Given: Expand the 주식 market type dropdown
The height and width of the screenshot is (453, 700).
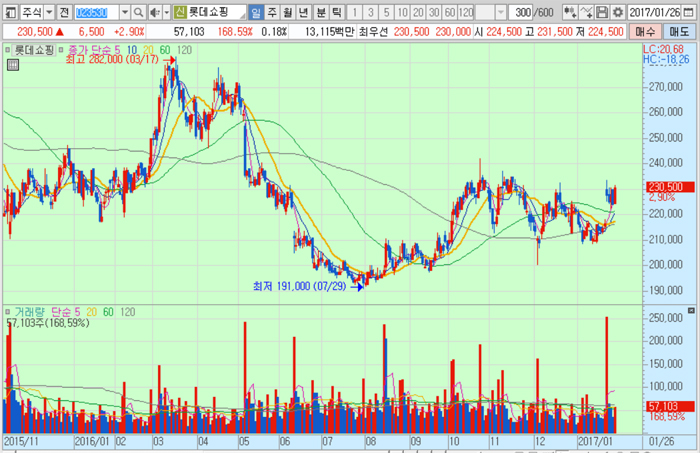Looking at the screenshot, I should [49, 13].
